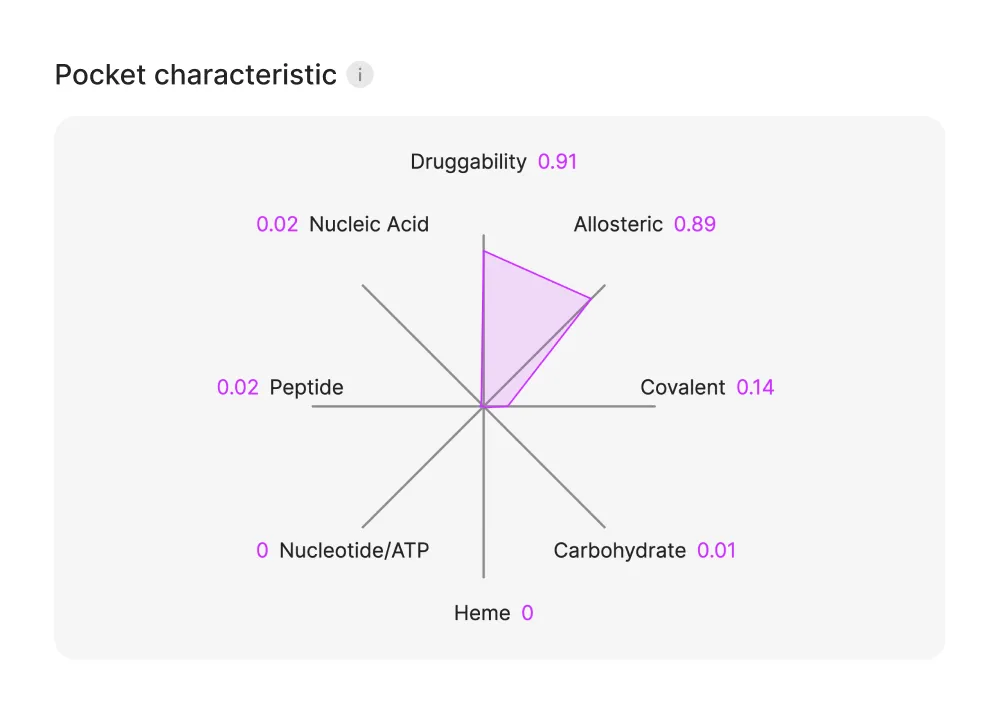Viewport: 1000px width, 710px height.
Task: Select the Allosteric axis label
Action: click(618, 224)
